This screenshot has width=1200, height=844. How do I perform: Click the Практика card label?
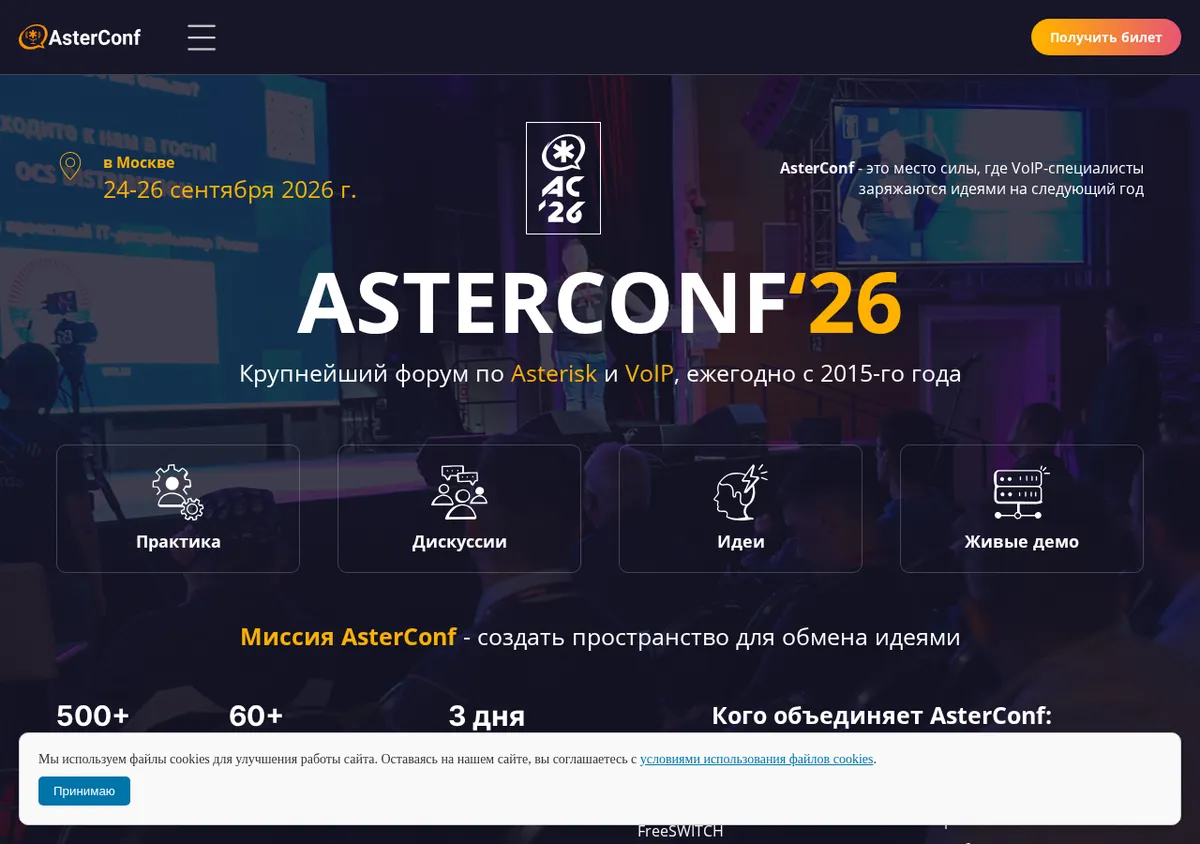tap(178, 542)
